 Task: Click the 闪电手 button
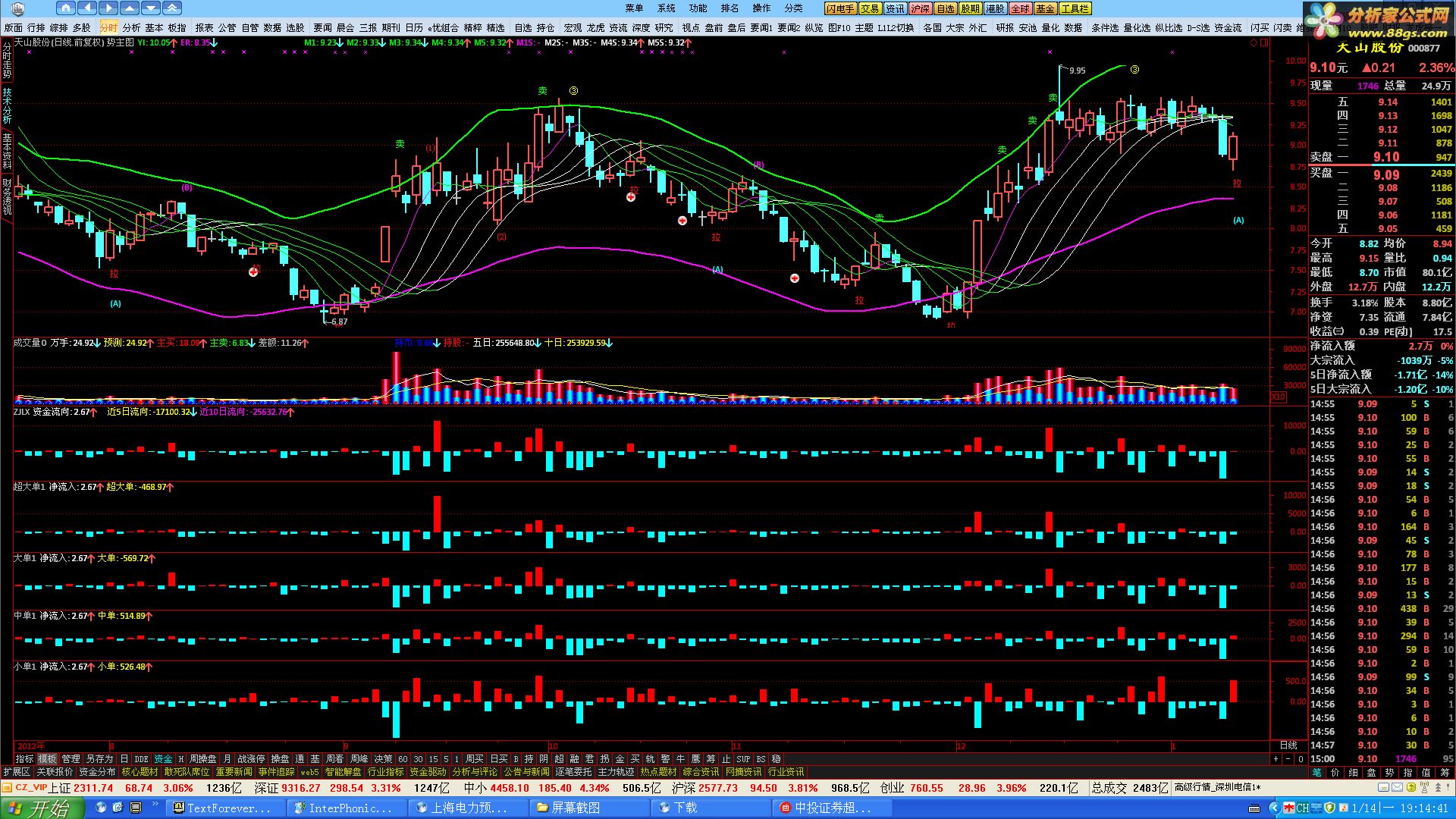(x=841, y=8)
